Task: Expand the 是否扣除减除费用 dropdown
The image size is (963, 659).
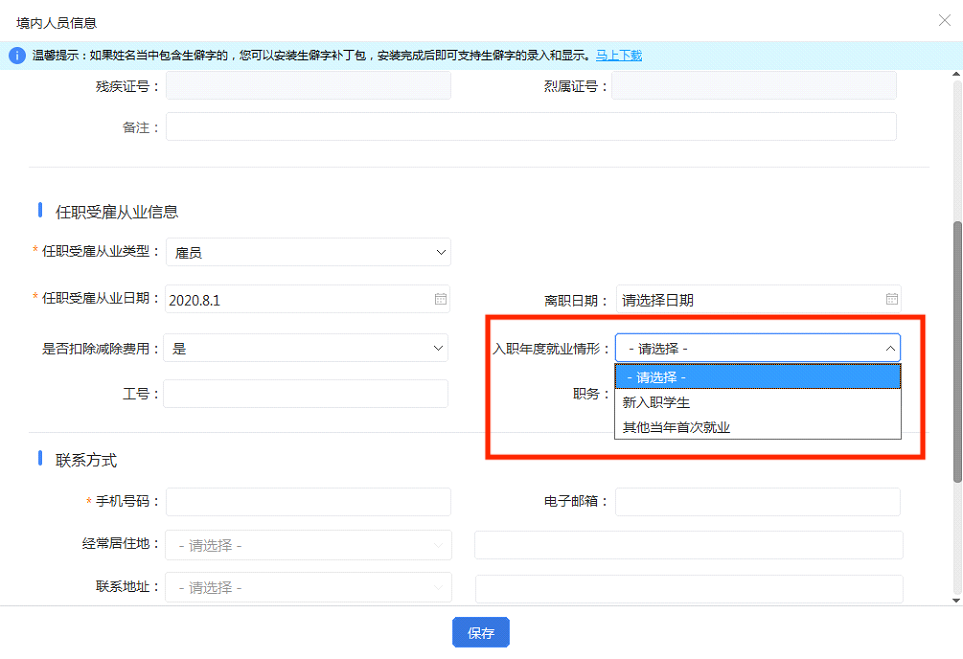Action: (x=306, y=348)
